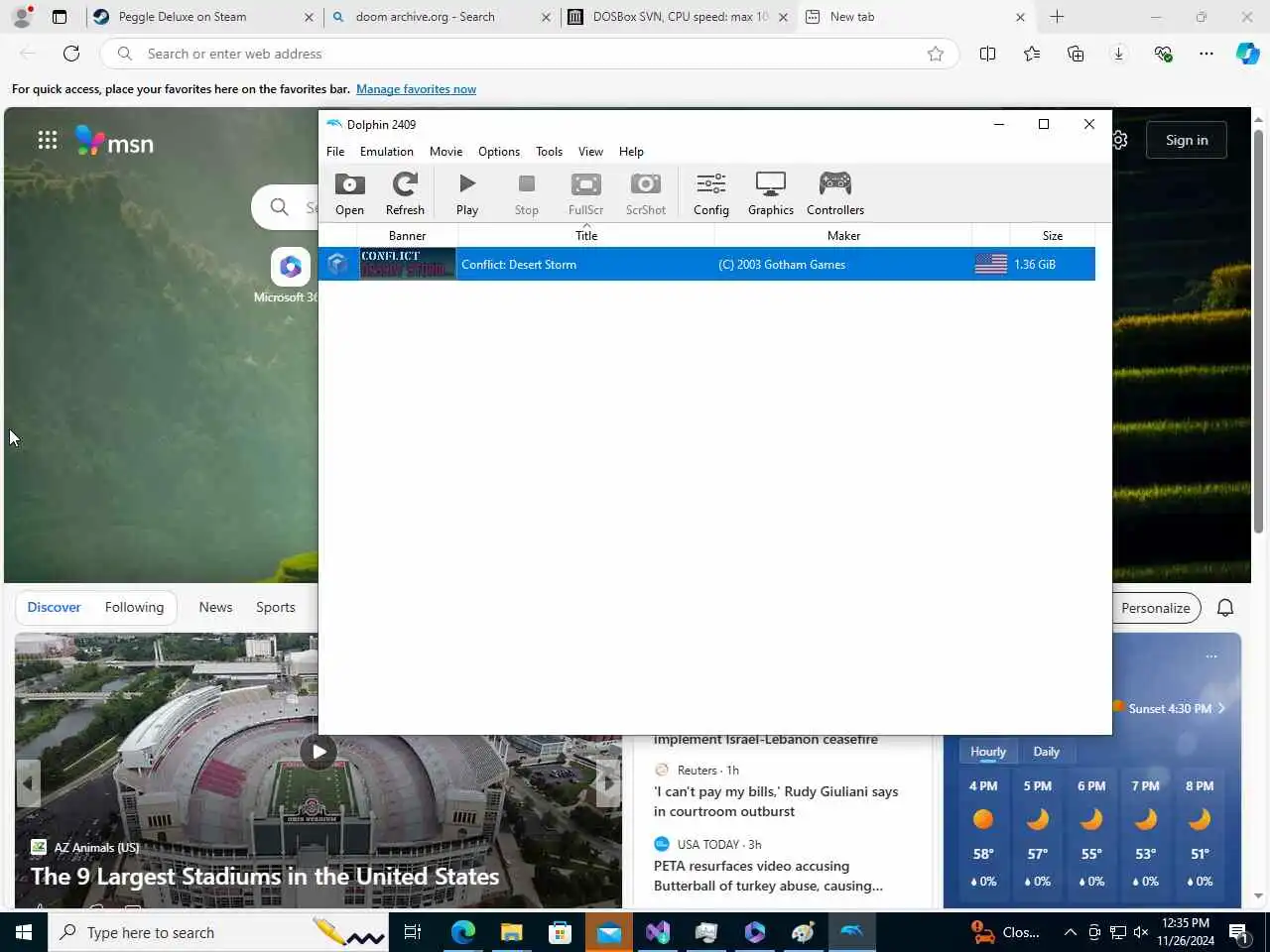Open MSN notifications bell

[x=1225, y=608]
